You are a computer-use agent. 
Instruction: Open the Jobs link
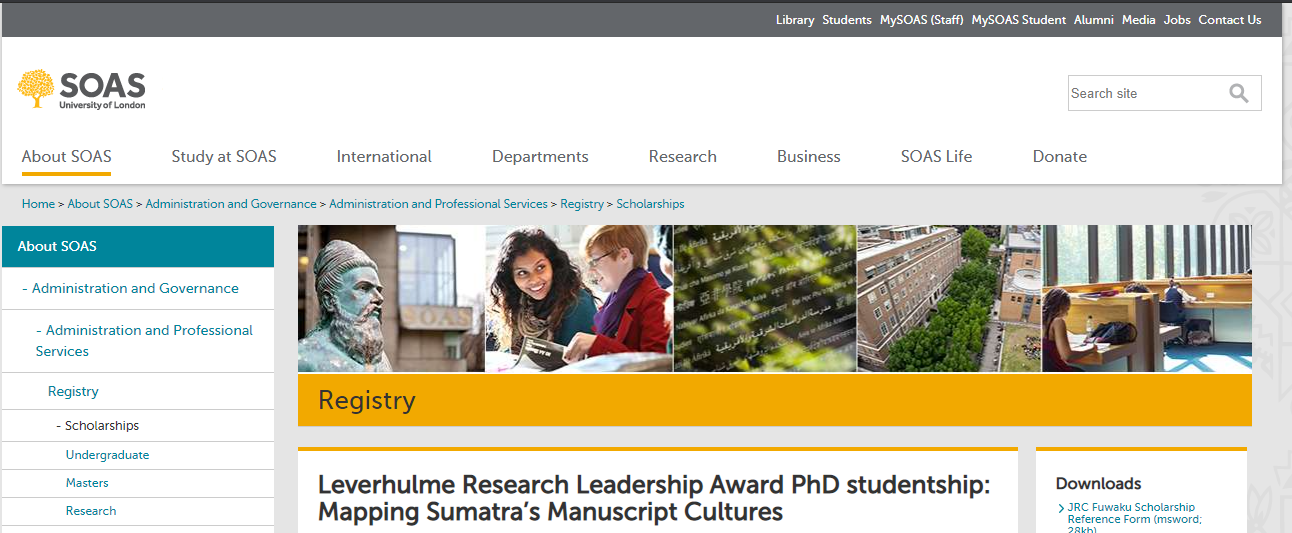click(x=1177, y=20)
